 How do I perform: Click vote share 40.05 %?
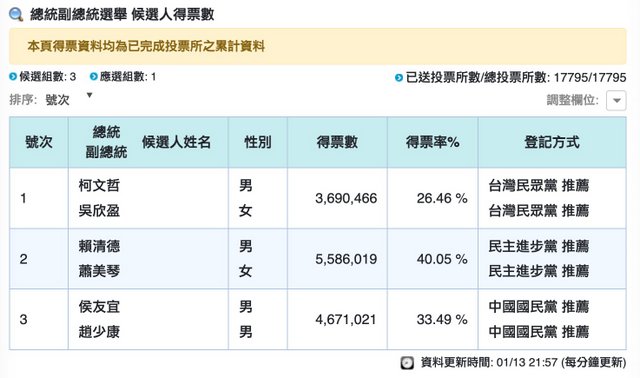(x=442, y=259)
